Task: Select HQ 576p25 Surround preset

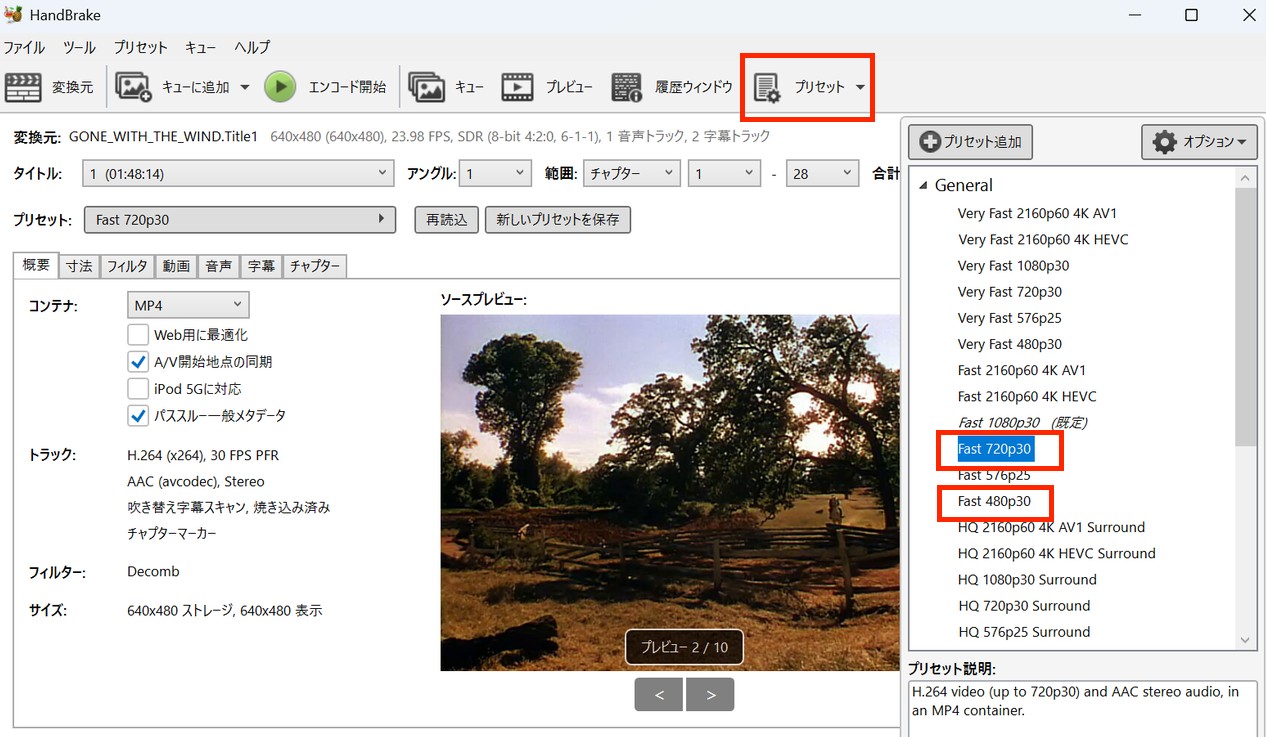Action: coord(1024,632)
